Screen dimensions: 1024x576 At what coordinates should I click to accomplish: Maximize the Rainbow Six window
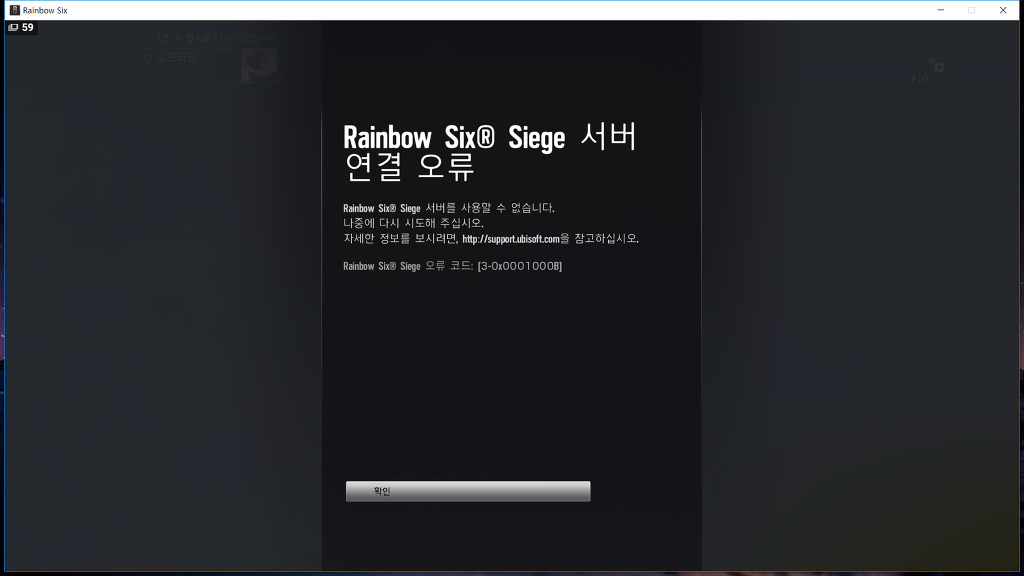click(971, 10)
